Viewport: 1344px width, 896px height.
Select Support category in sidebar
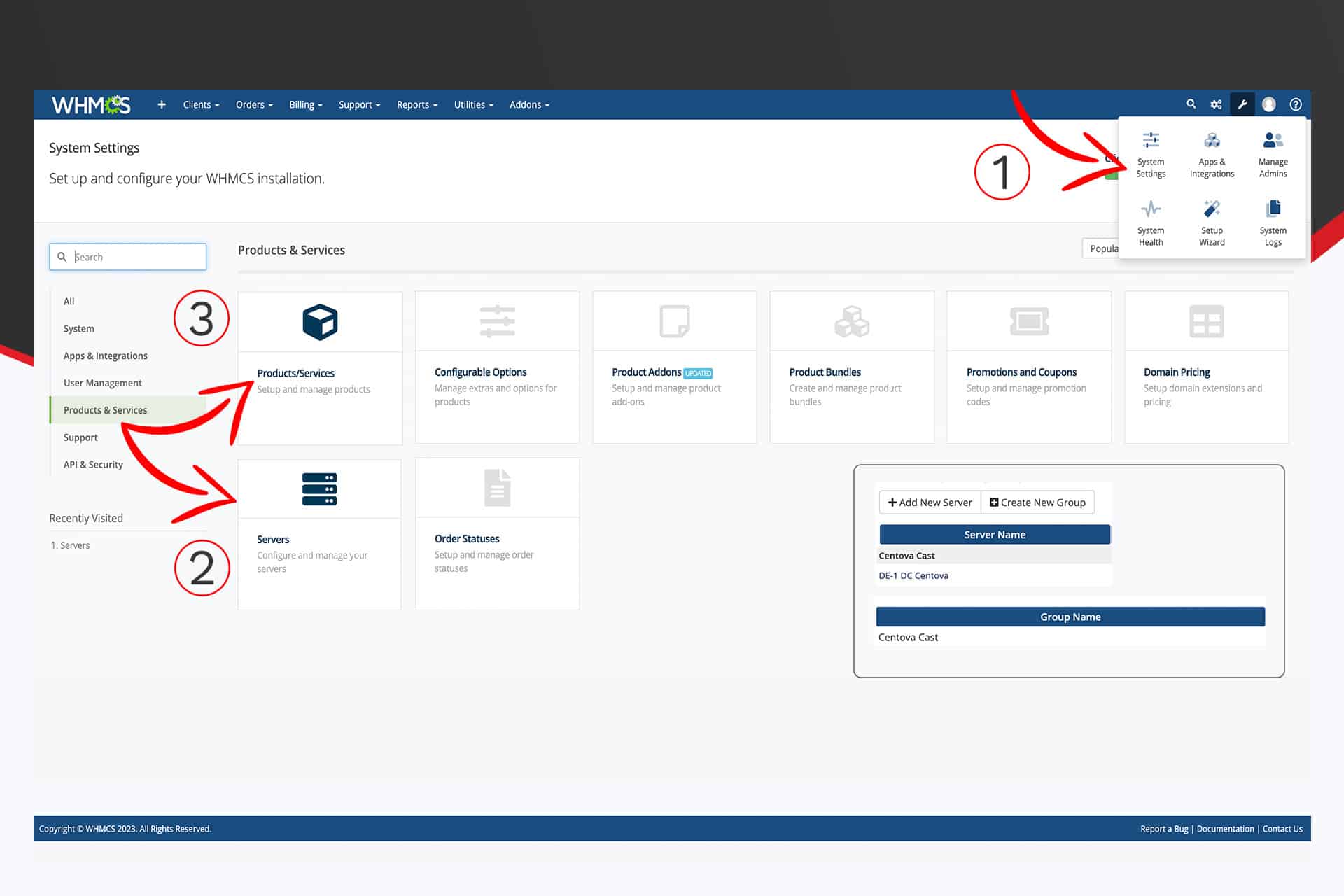point(80,437)
